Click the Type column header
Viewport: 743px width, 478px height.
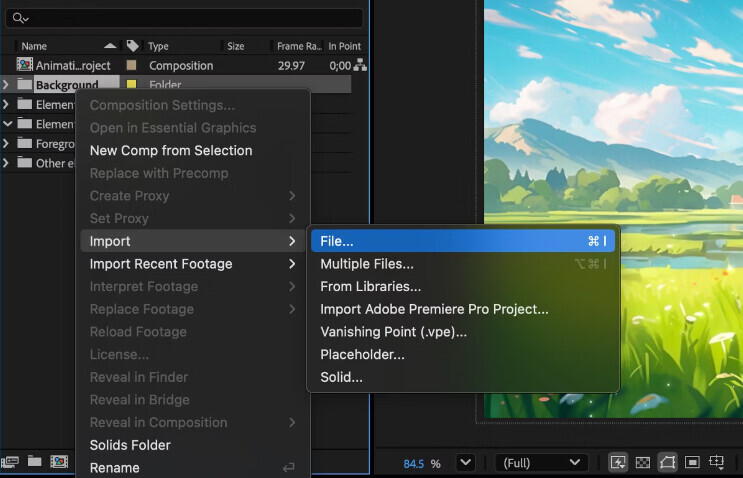(158, 46)
